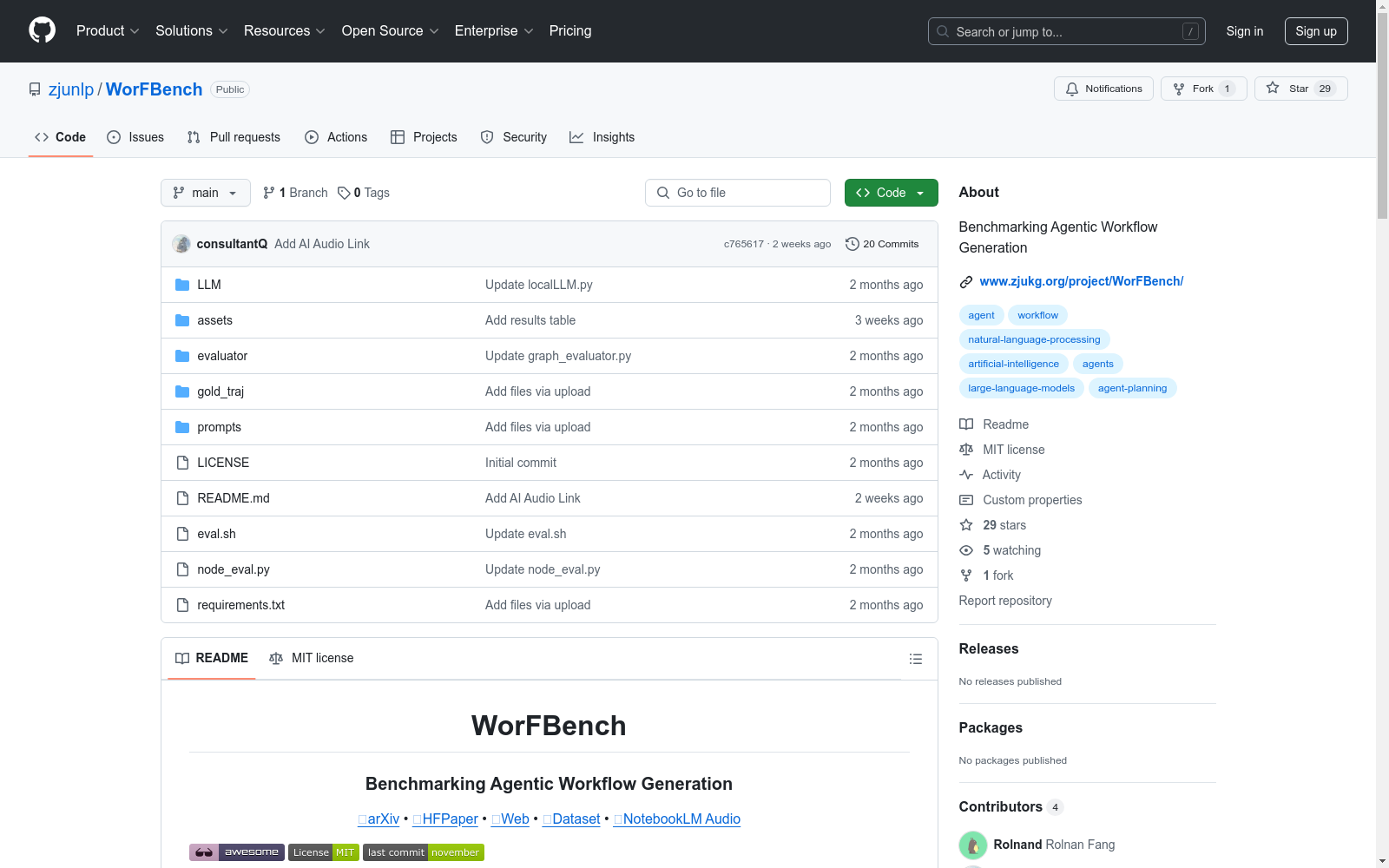Viewport: 1389px width, 868px height.
Task: Open the assets folder icon
Action: (x=182, y=320)
